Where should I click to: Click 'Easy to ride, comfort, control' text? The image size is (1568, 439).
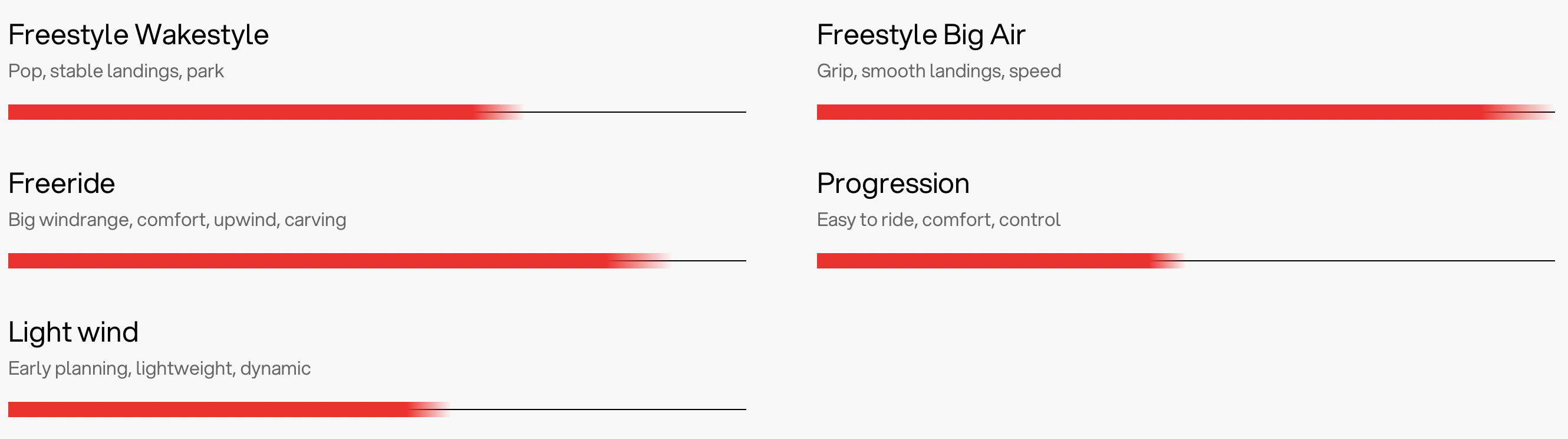click(x=938, y=220)
